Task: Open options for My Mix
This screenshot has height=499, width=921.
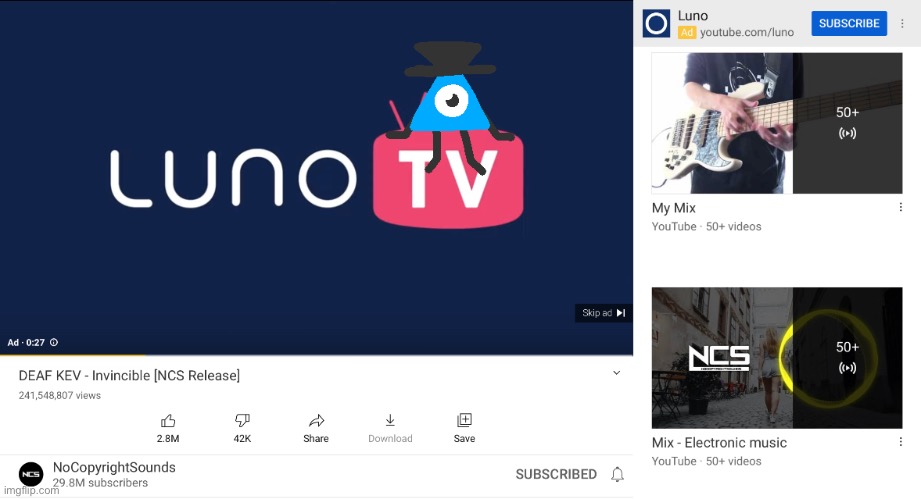Action: [900, 207]
